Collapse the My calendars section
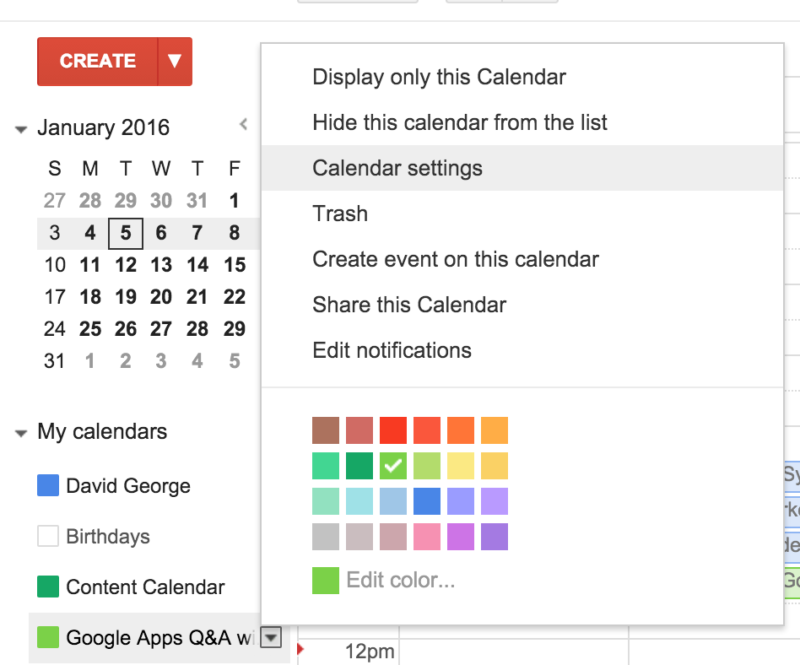The width and height of the screenshot is (800, 665). click(20, 432)
